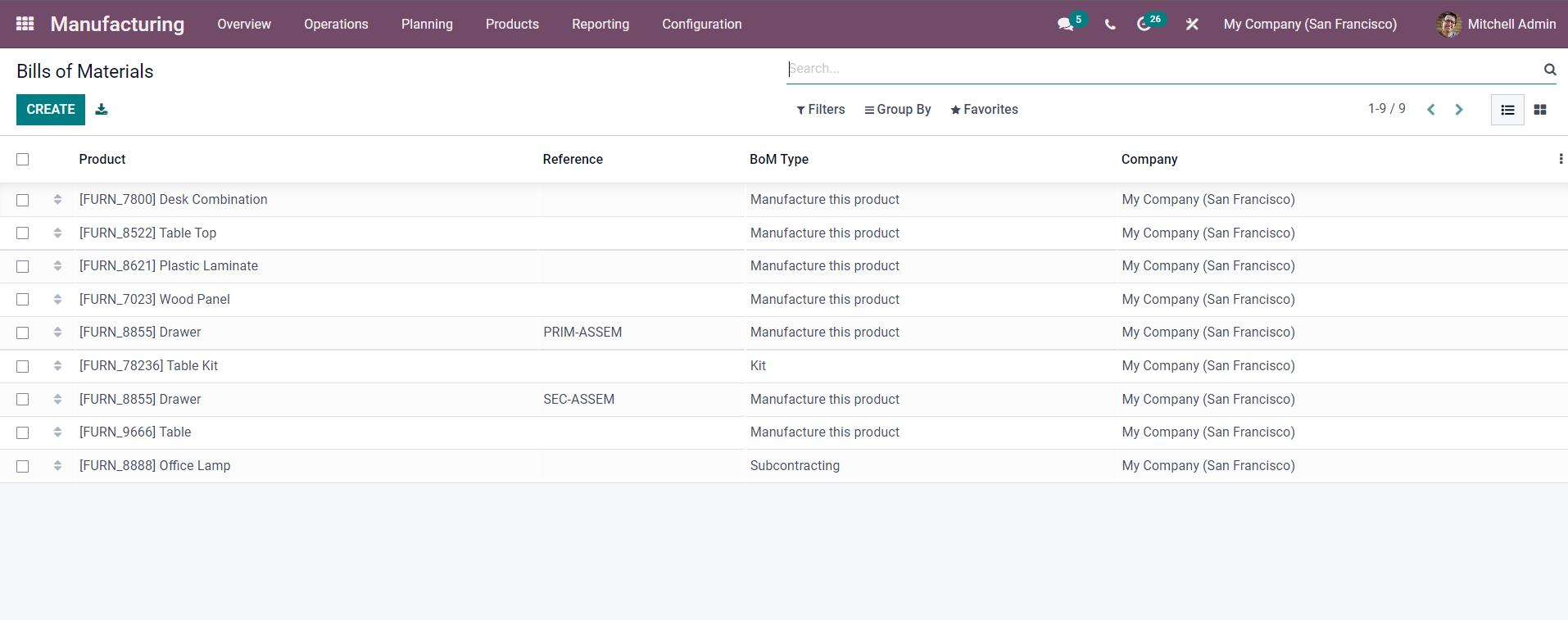Viewport: 1568px width, 620px height.
Task: Open the Products menu
Action: pos(512,25)
